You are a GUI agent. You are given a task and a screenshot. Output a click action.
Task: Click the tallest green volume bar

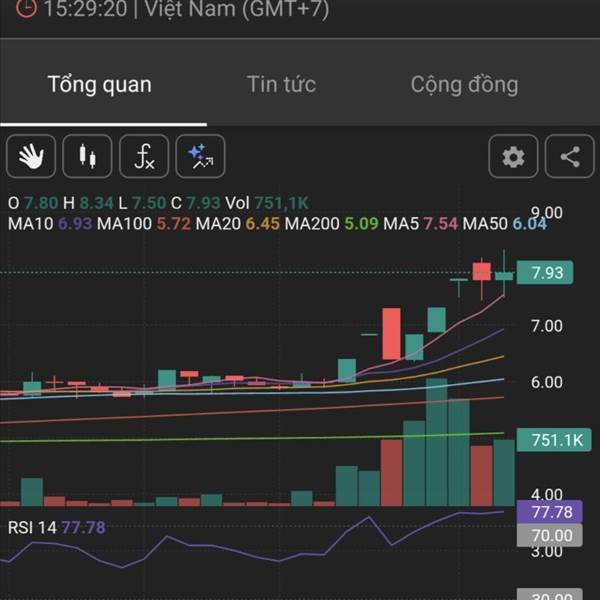pos(436,442)
